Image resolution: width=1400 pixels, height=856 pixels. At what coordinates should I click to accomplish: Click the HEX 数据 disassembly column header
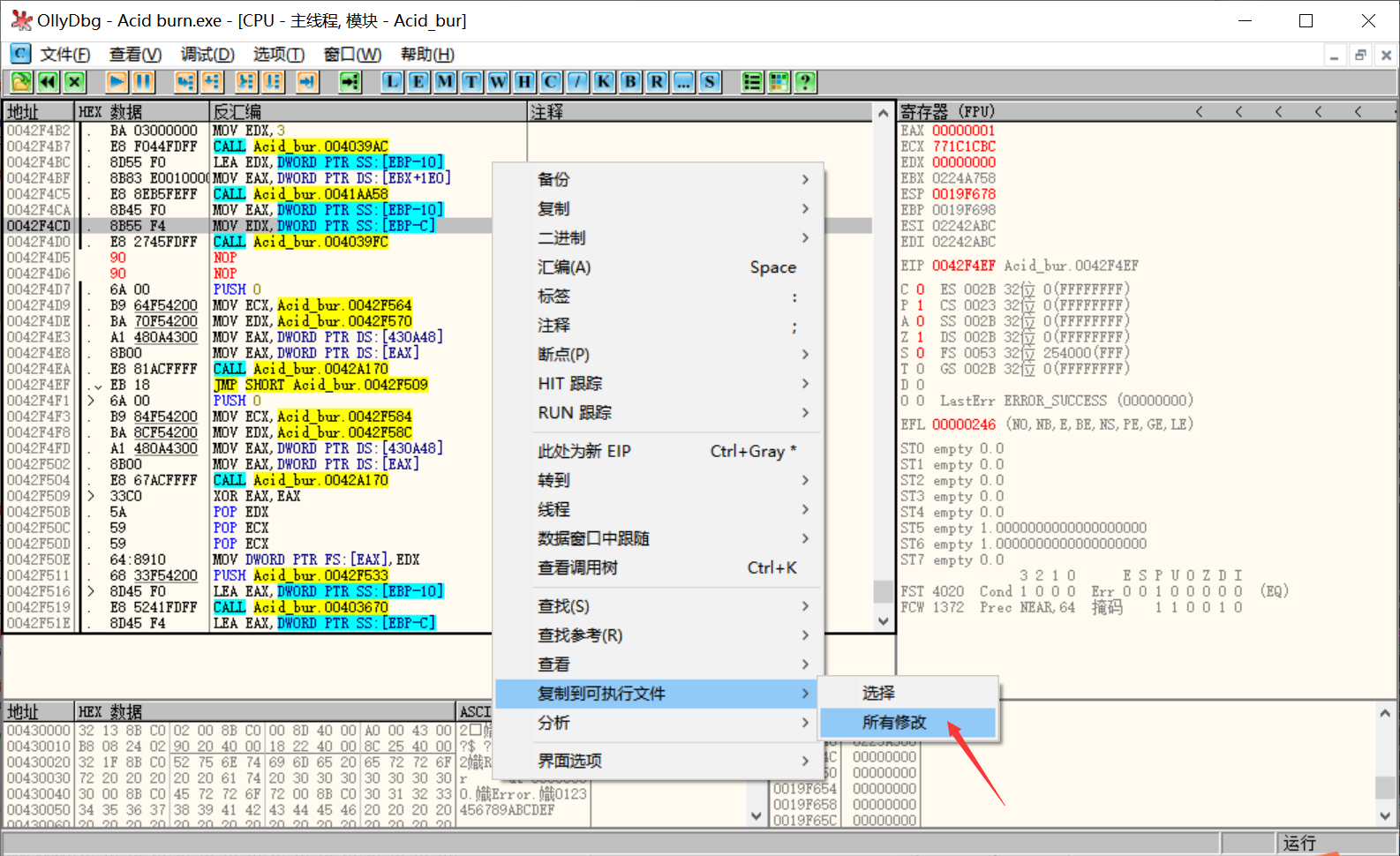142,112
